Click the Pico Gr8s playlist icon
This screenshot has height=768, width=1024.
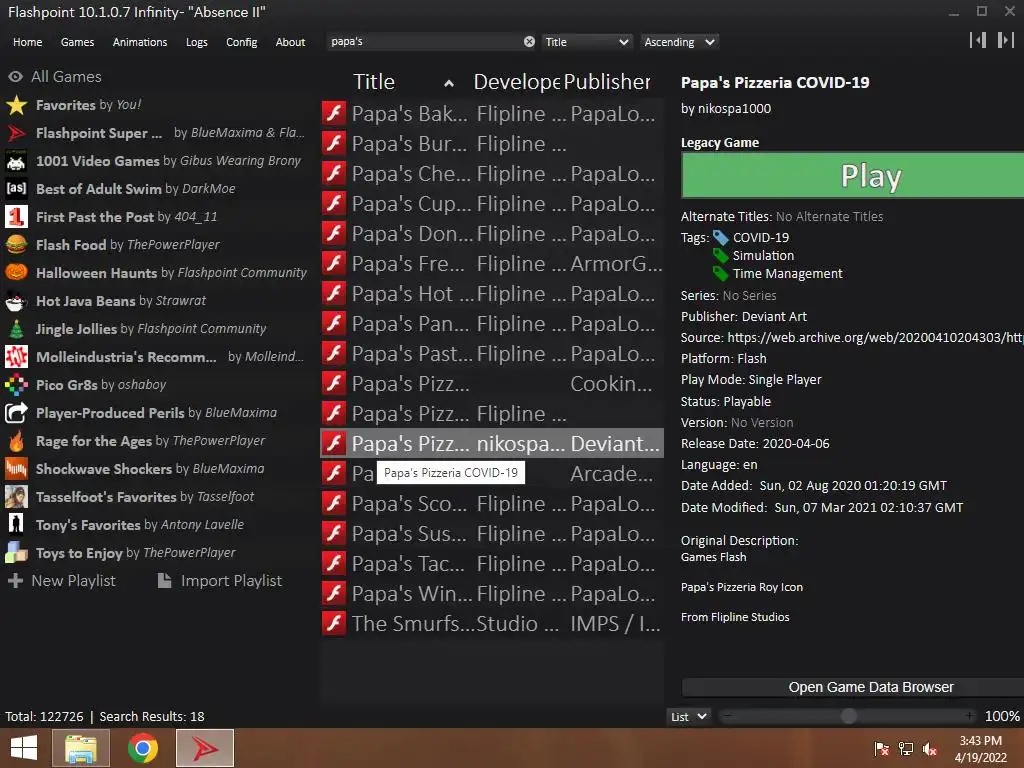(16, 385)
